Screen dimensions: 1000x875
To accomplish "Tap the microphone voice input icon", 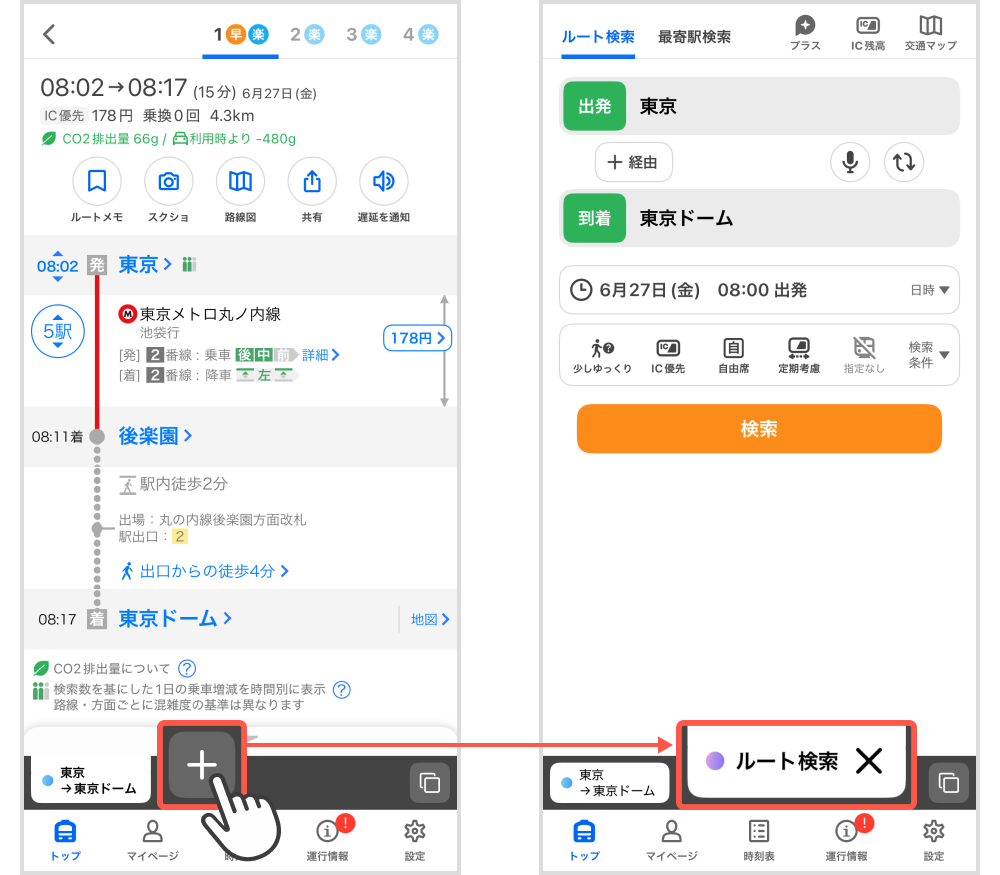I will pos(849,162).
